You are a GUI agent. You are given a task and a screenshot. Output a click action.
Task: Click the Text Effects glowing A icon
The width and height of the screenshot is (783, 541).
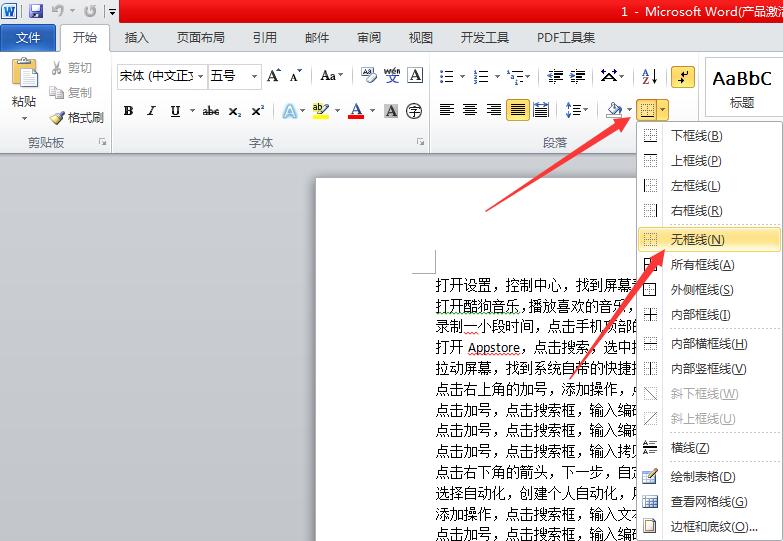click(x=290, y=111)
